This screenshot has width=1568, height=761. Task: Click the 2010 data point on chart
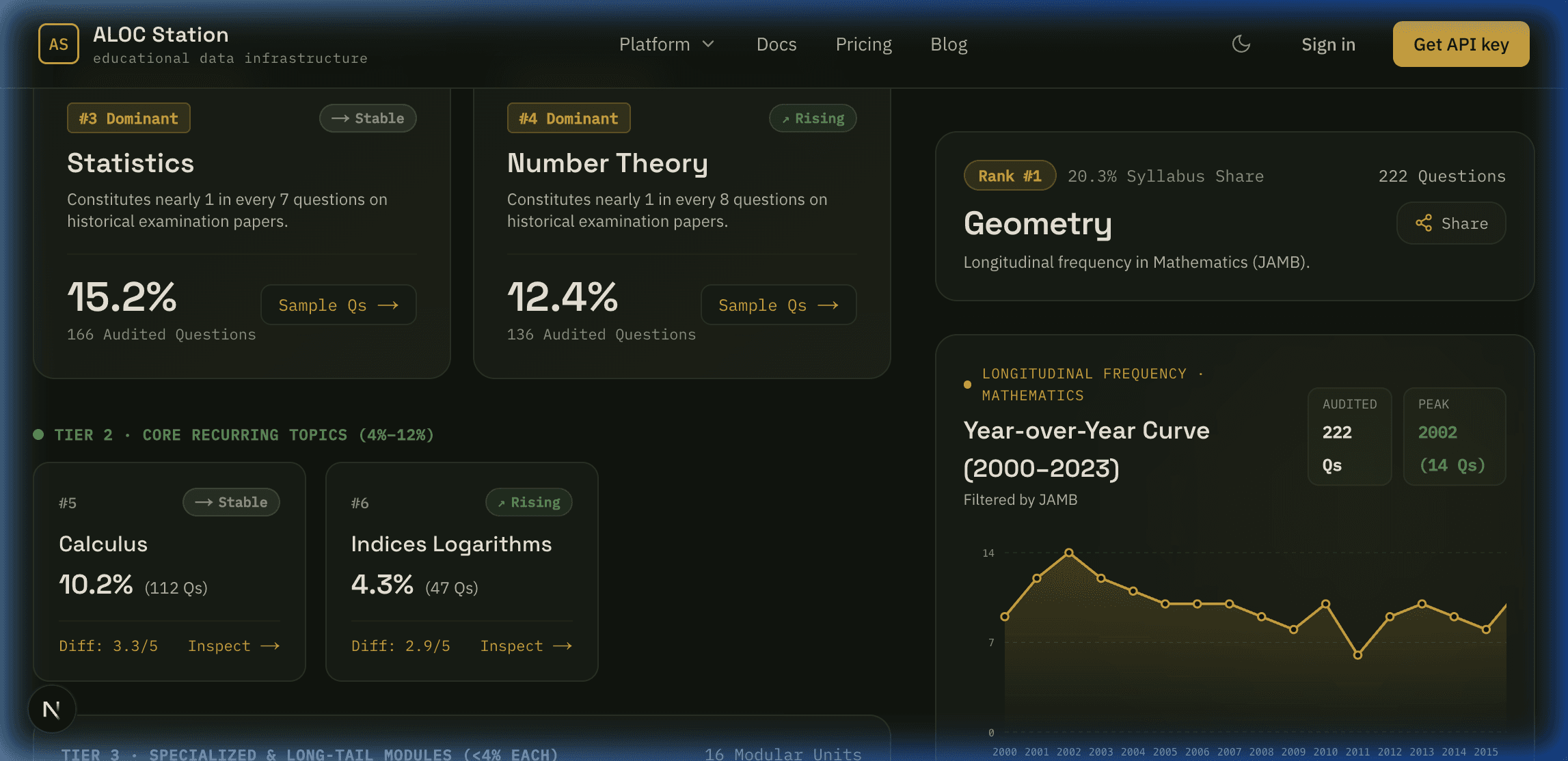[1325, 604]
